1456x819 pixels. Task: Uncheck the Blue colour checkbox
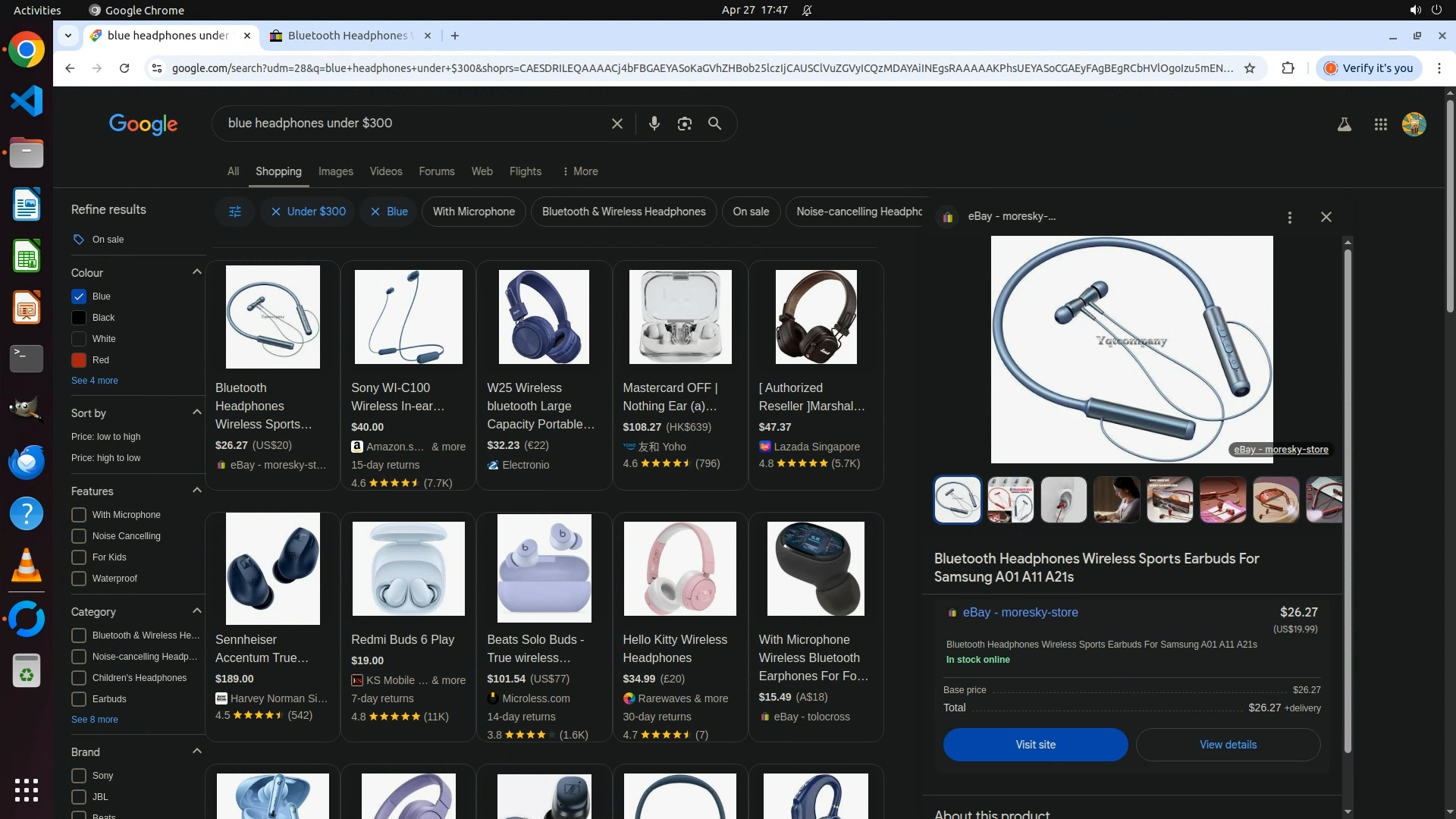click(x=79, y=297)
